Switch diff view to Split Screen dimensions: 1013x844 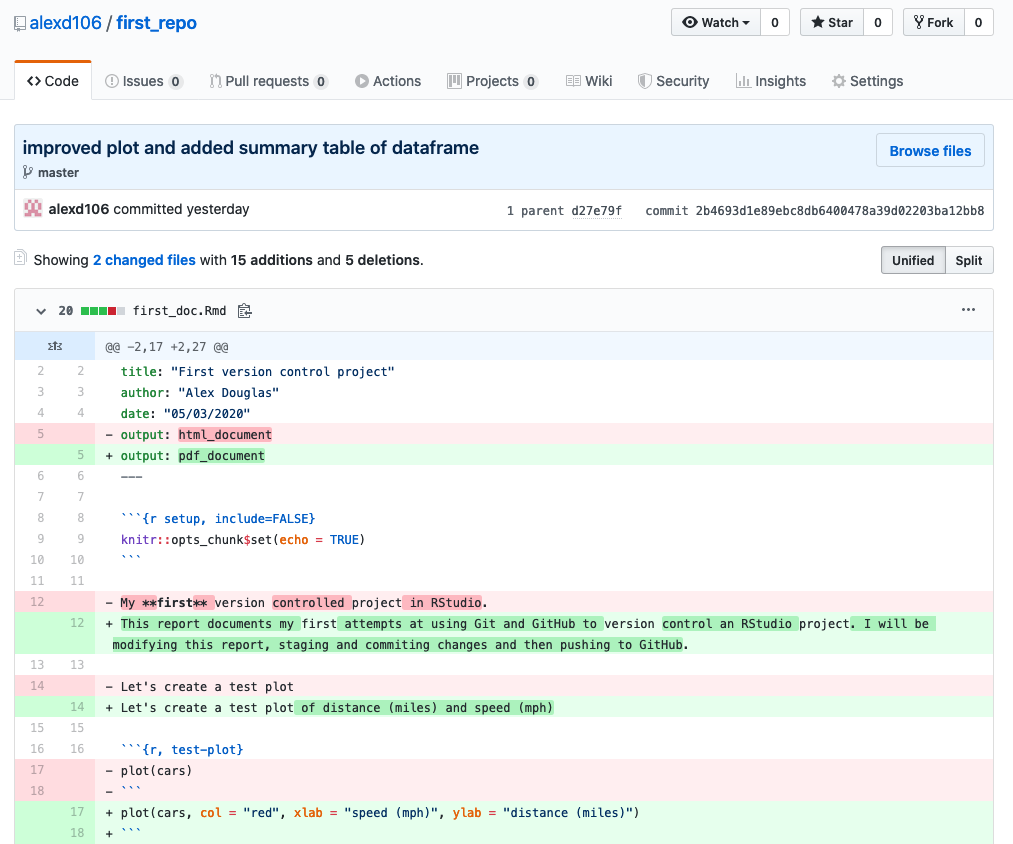pos(968,260)
